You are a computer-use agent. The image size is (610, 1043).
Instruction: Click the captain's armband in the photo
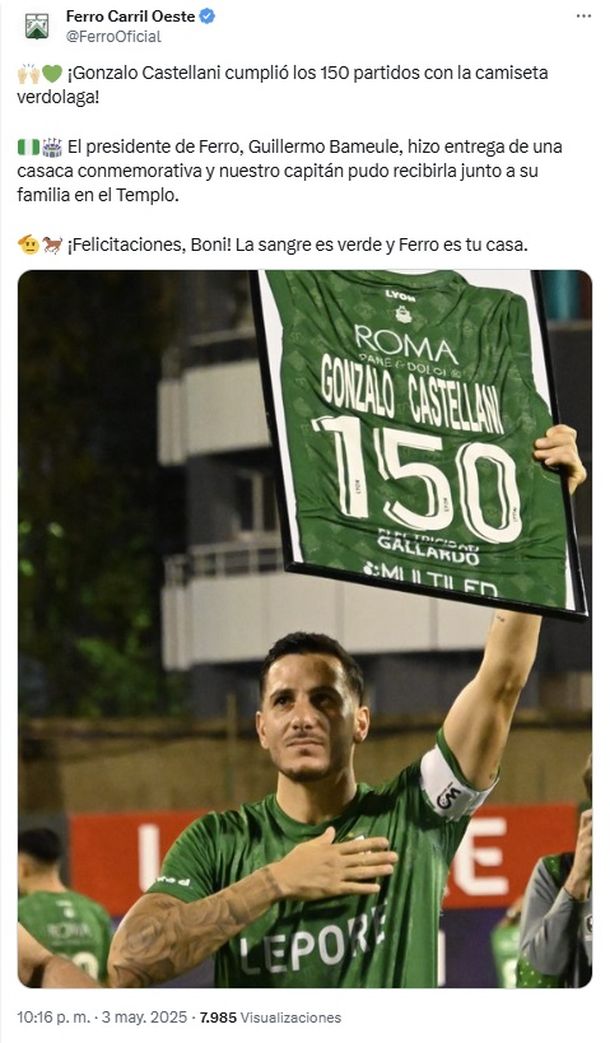(456, 784)
